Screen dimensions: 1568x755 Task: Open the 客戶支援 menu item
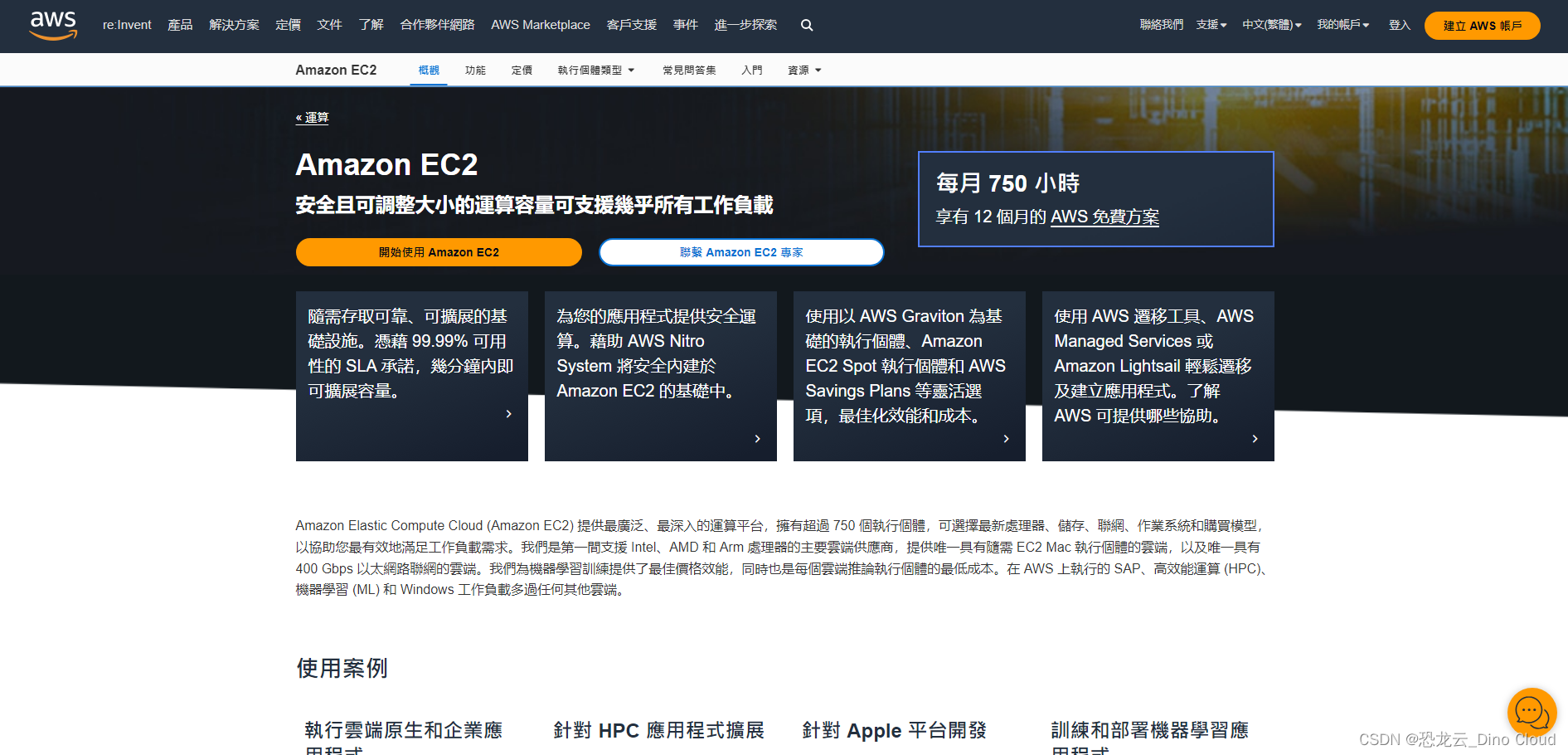[631, 25]
